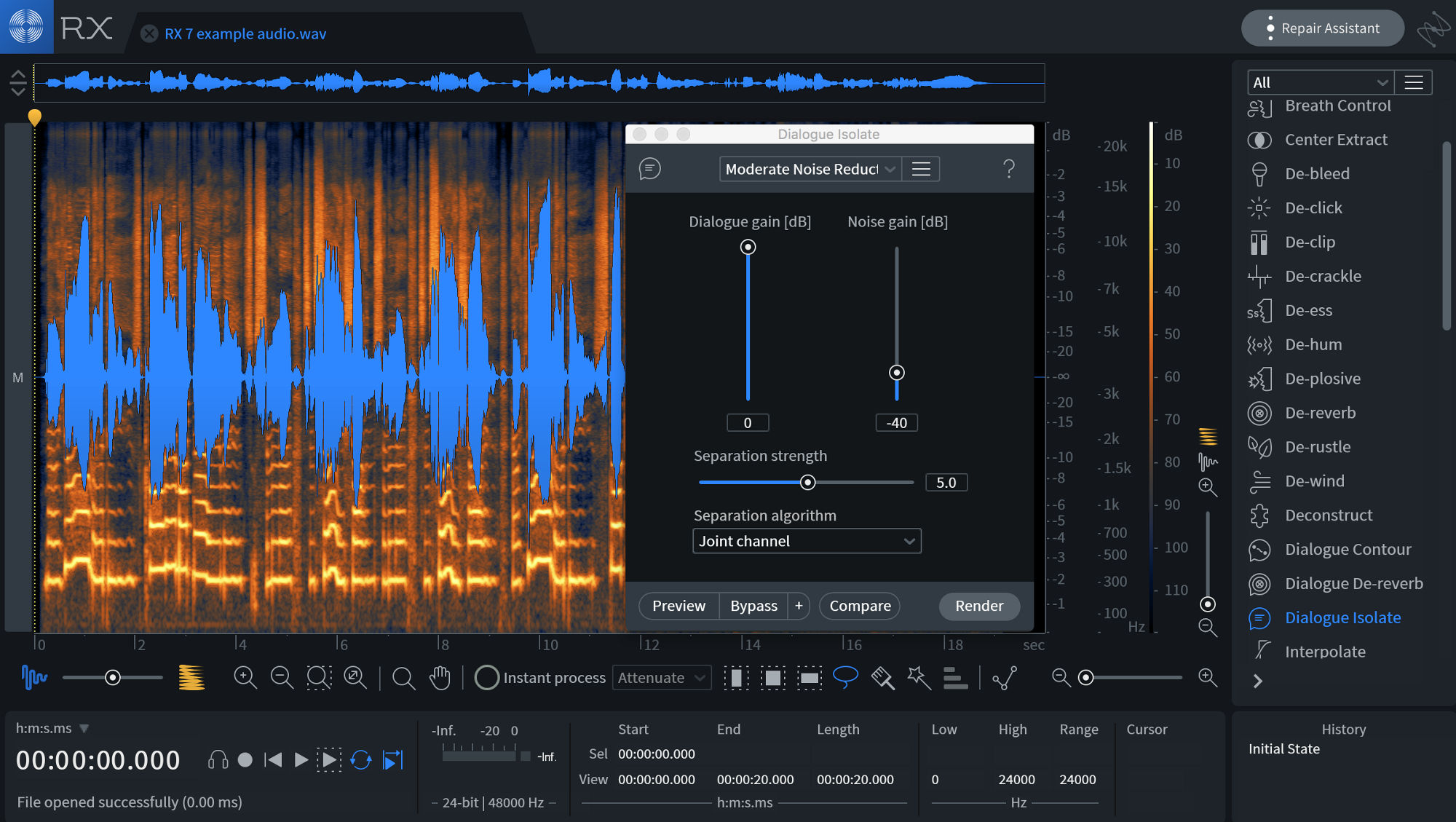Screen dimensions: 1456x822
Task: Open the De-wind module
Action: (x=1315, y=482)
